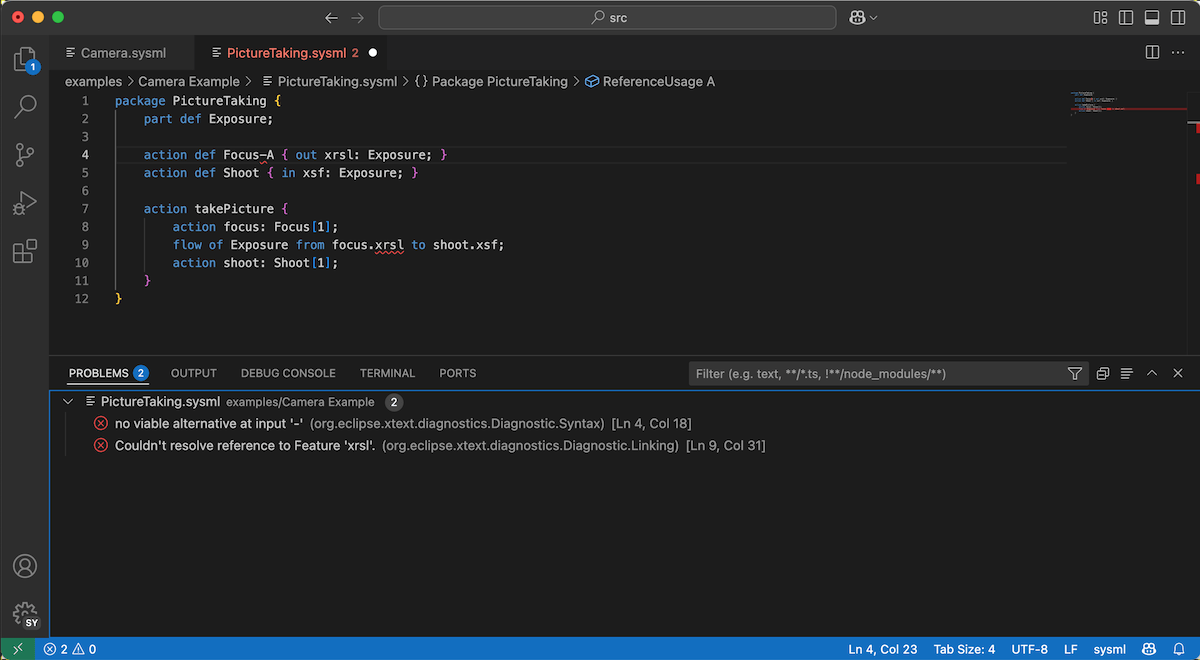Toggle the primary side bar
Image resolution: width=1200 pixels, height=660 pixels.
click(x=1127, y=18)
